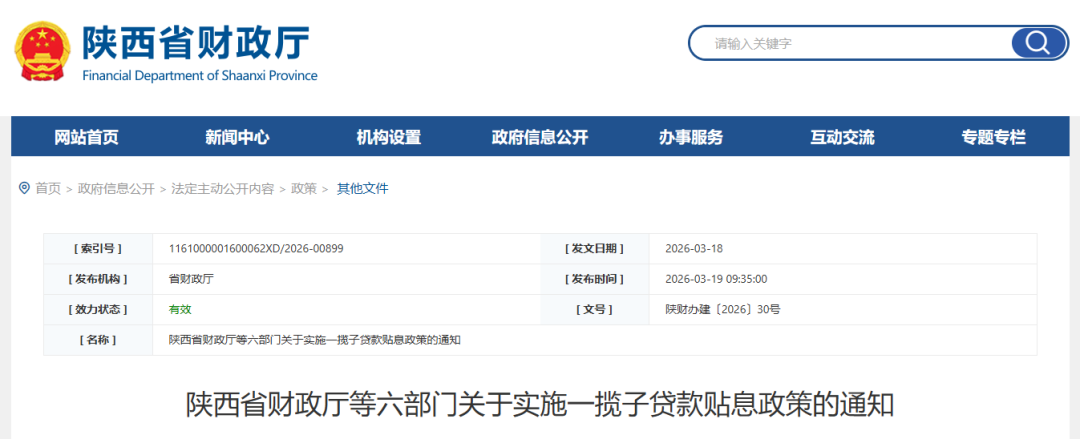Click the 文号 label cell

pos(594,309)
